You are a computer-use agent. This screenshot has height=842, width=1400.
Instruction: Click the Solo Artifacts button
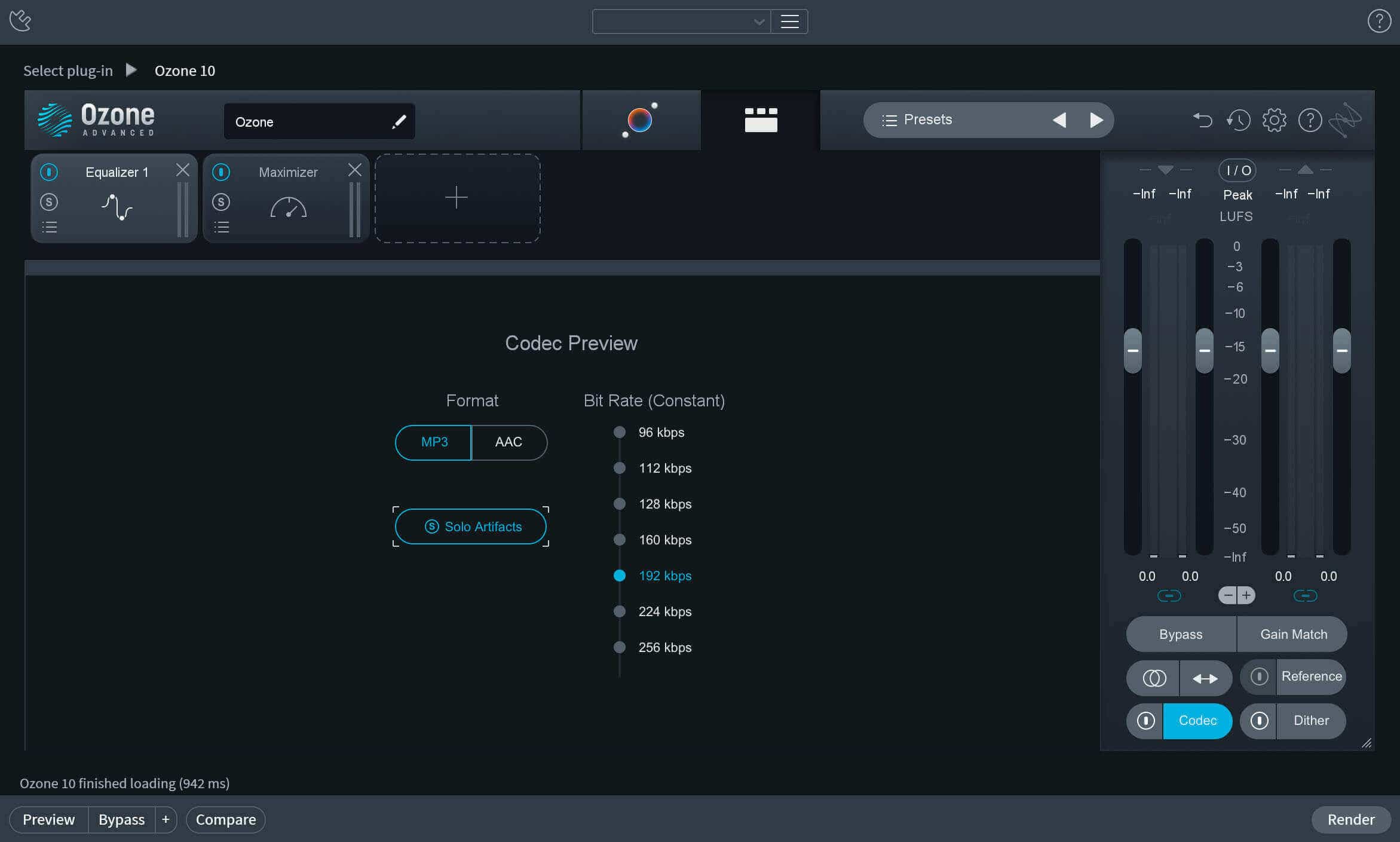[471, 526]
